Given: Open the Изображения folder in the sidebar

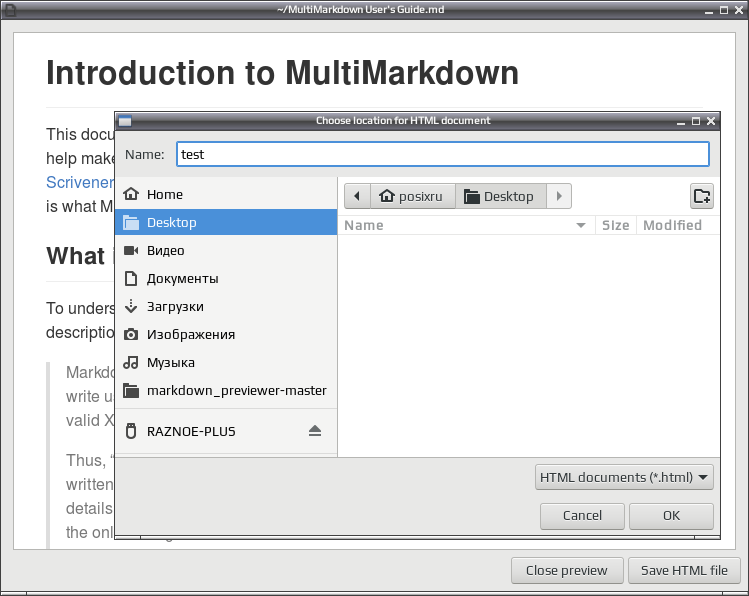Looking at the screenshot, I should point(226,334).
